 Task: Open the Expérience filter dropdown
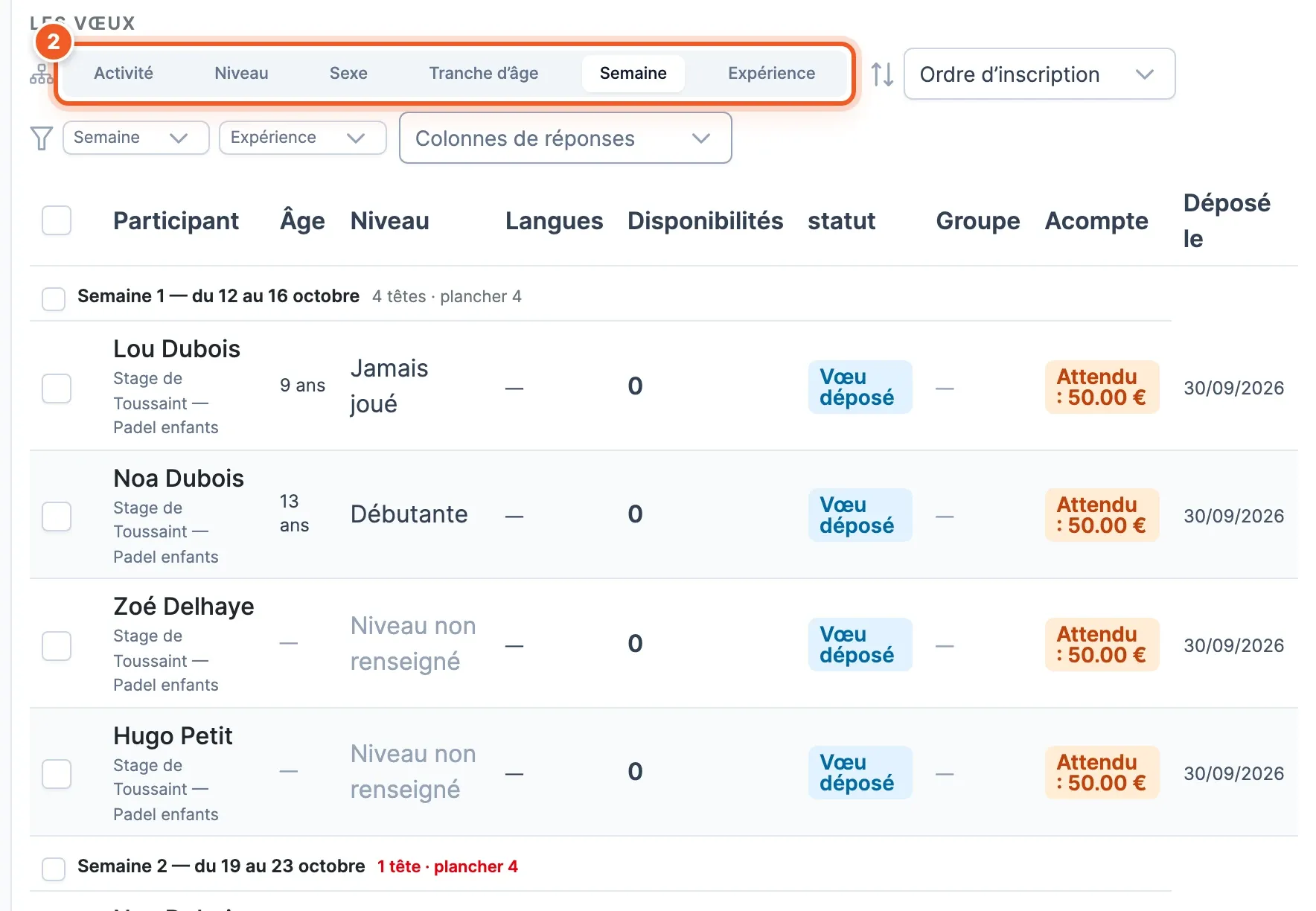[x=303, y=138]
